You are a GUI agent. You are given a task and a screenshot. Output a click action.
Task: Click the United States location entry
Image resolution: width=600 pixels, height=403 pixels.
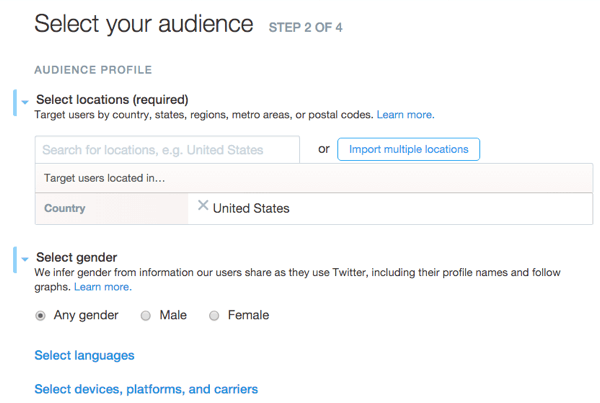pos(251,209)
